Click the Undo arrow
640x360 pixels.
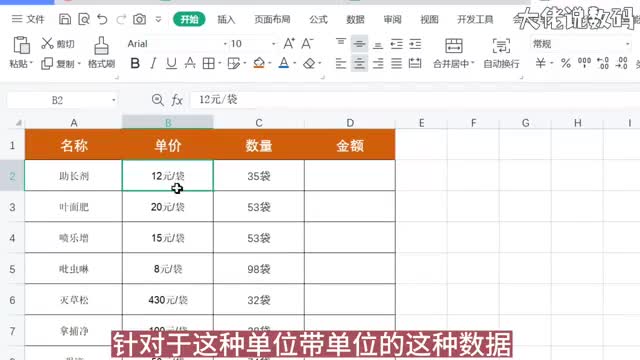tap(102, 19)
